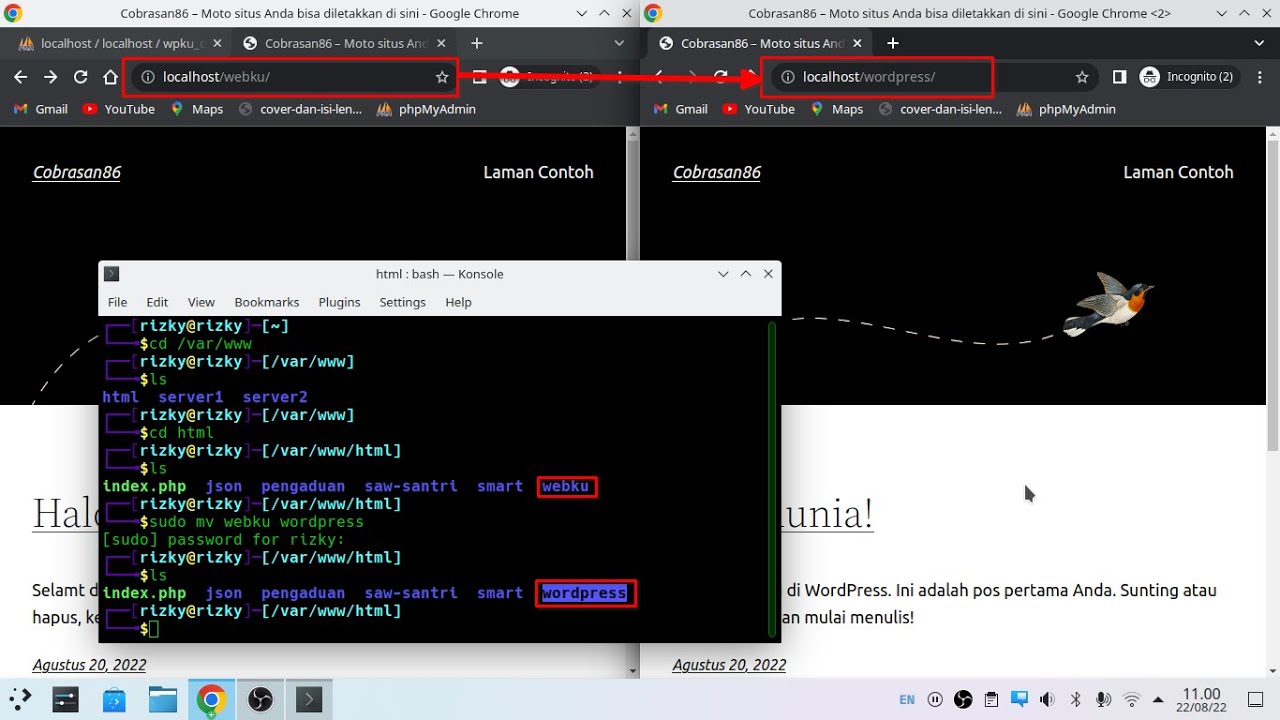Click Cobrasan86 site title in left page
1280x720 pixels.
77,172
